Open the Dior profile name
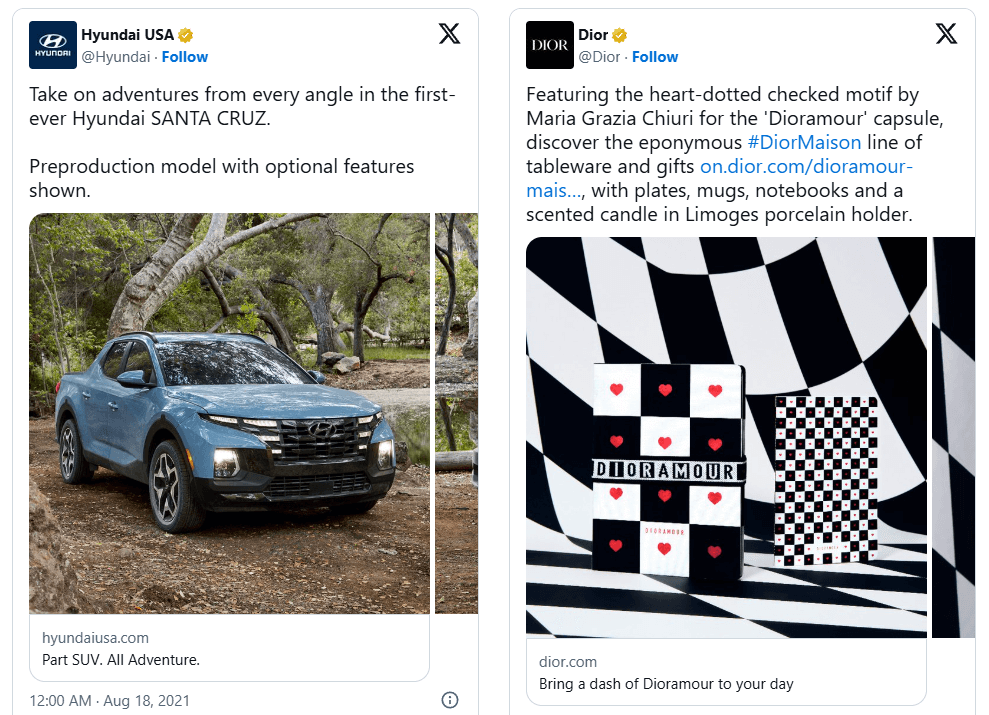 [593, 35]
